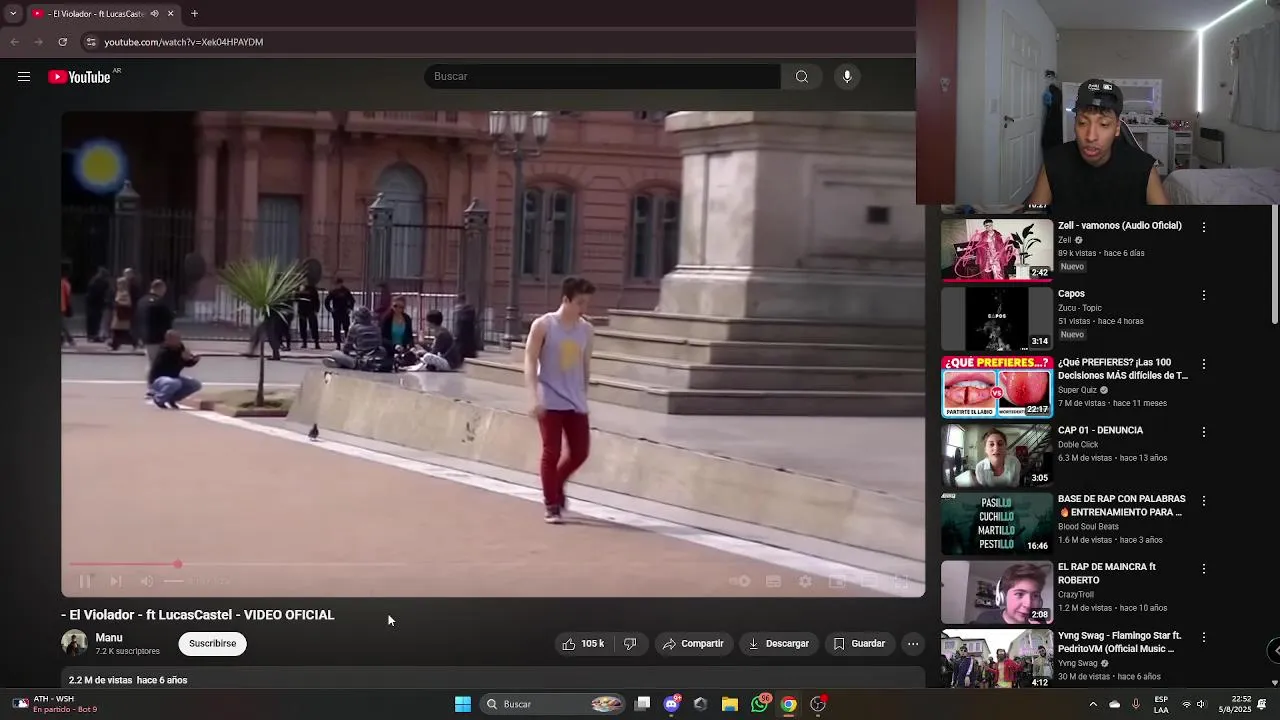The height and width of the screenshot is (720, 1280).
Task: Click the Compartir share button
Action: coord(693,644)
